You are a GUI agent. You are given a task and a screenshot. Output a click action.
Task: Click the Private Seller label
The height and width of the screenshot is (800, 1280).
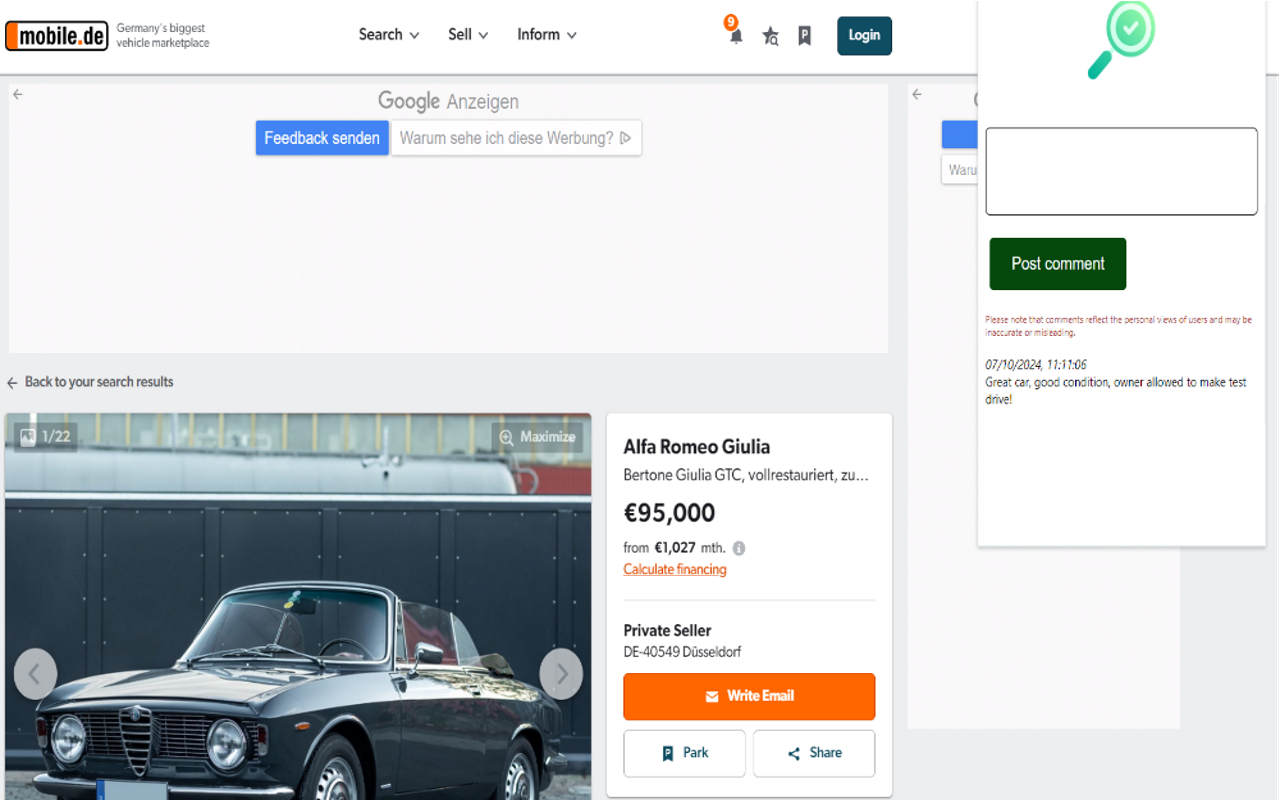(667, 631)
